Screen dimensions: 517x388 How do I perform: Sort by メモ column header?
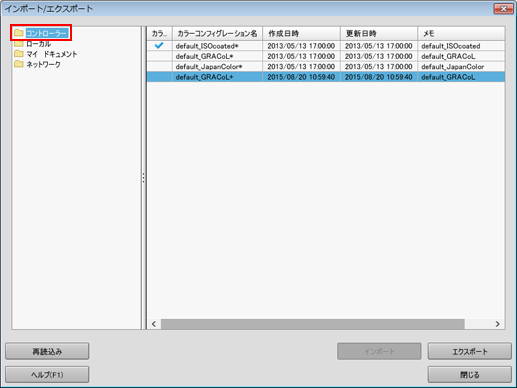(x=461, y=34)
